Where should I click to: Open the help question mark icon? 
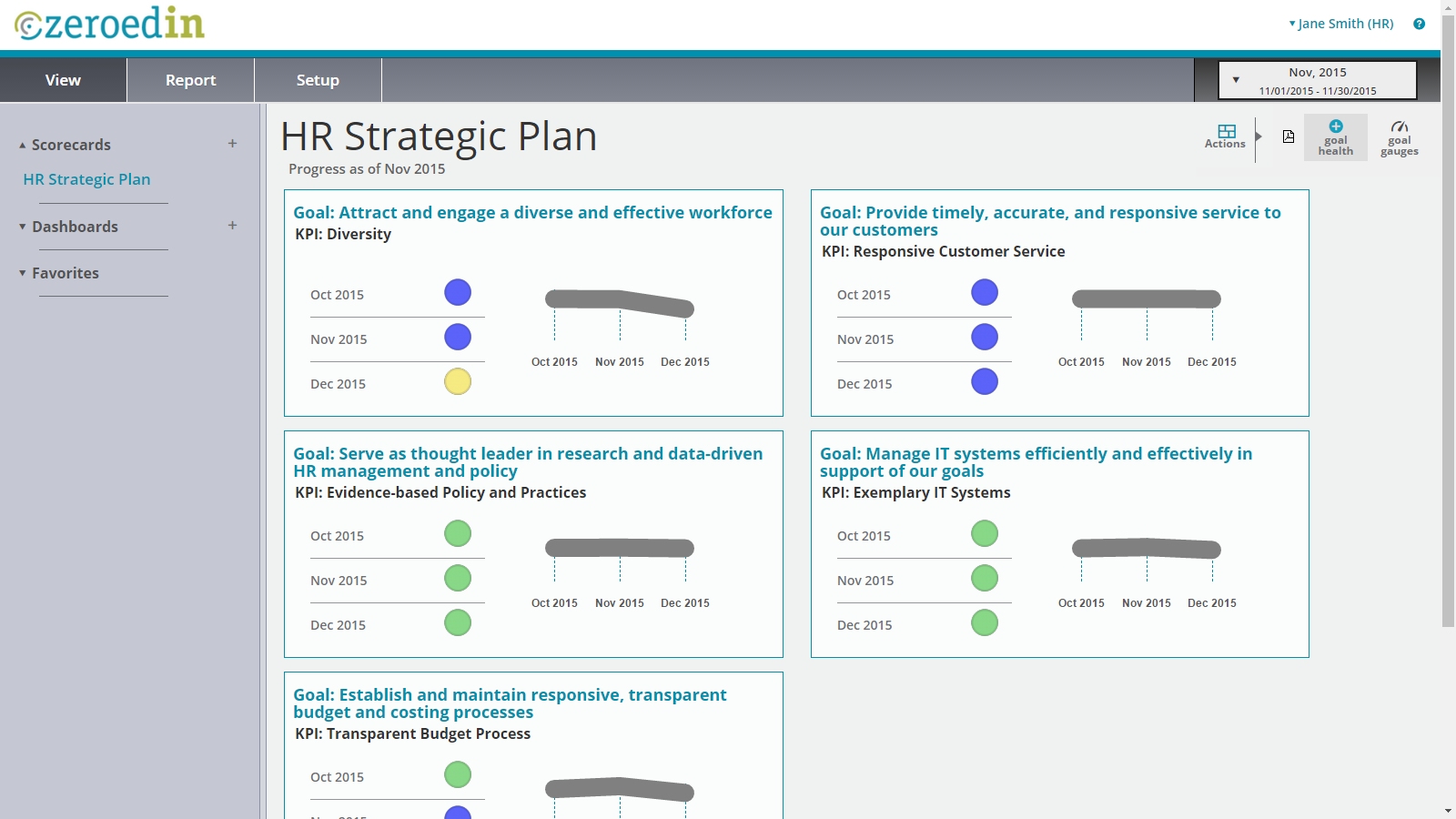coord(1419,24)
